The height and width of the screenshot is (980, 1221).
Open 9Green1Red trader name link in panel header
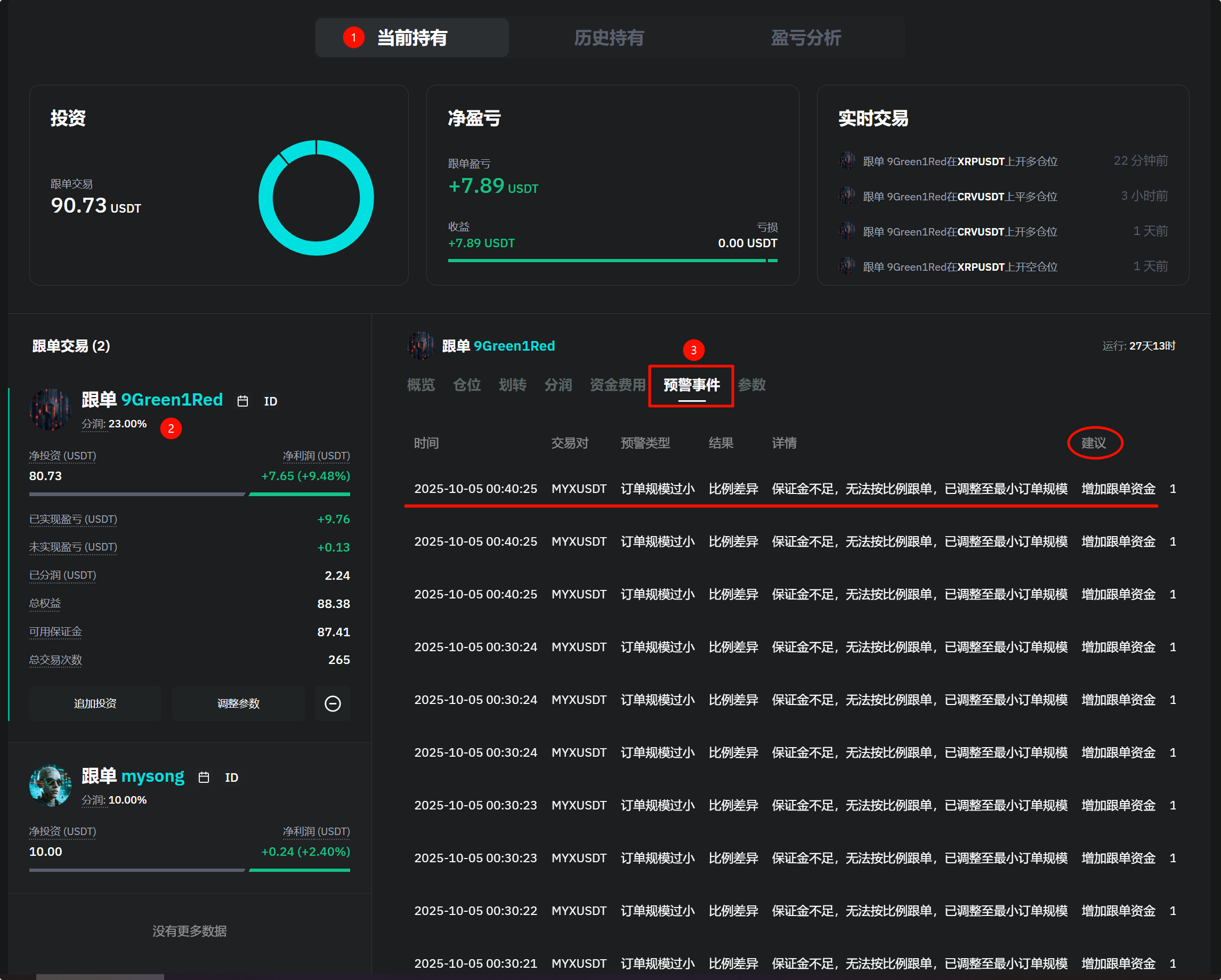514,346
